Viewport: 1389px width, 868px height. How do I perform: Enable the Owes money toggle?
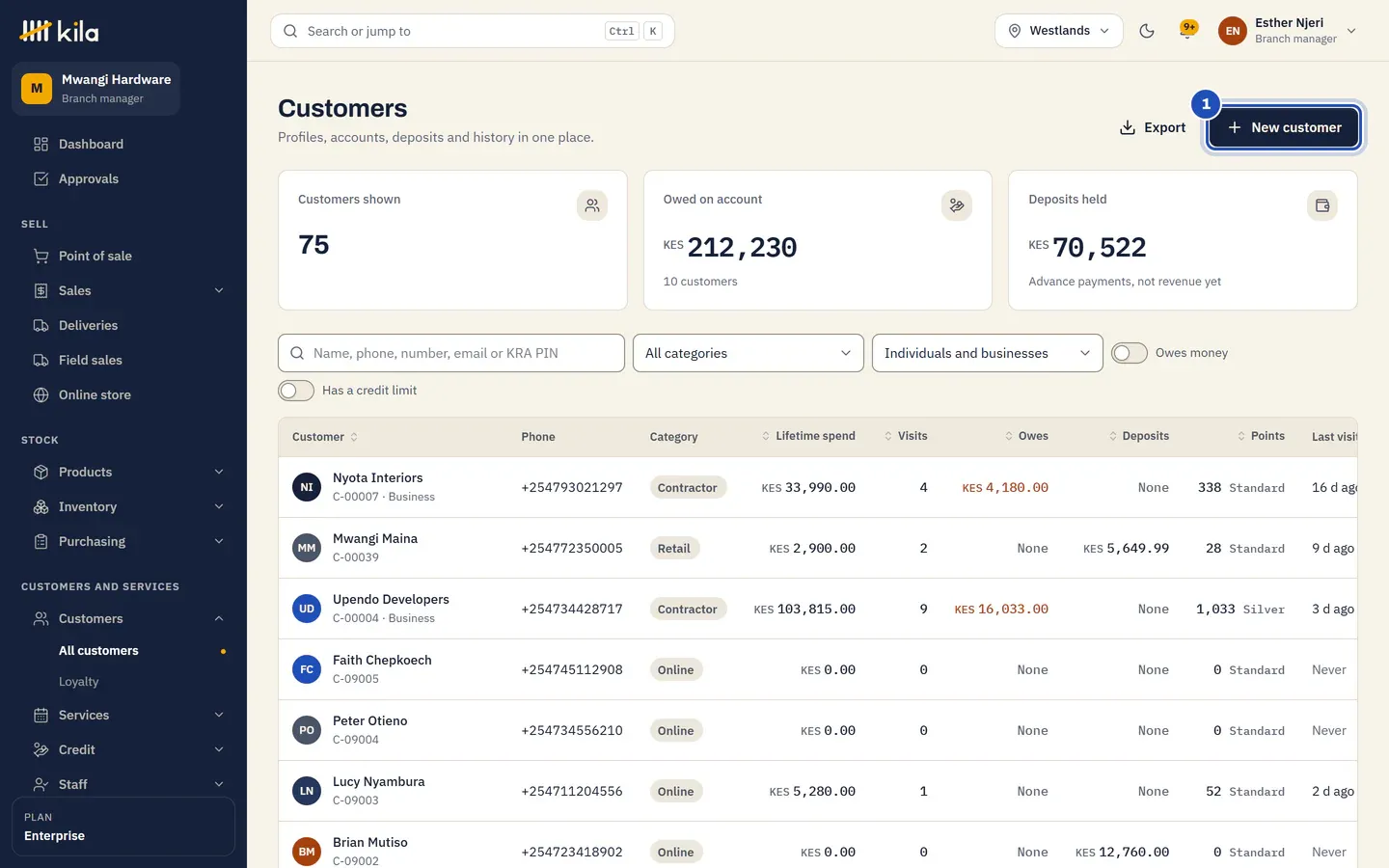pyautogui.click(x=1130, y=353)
